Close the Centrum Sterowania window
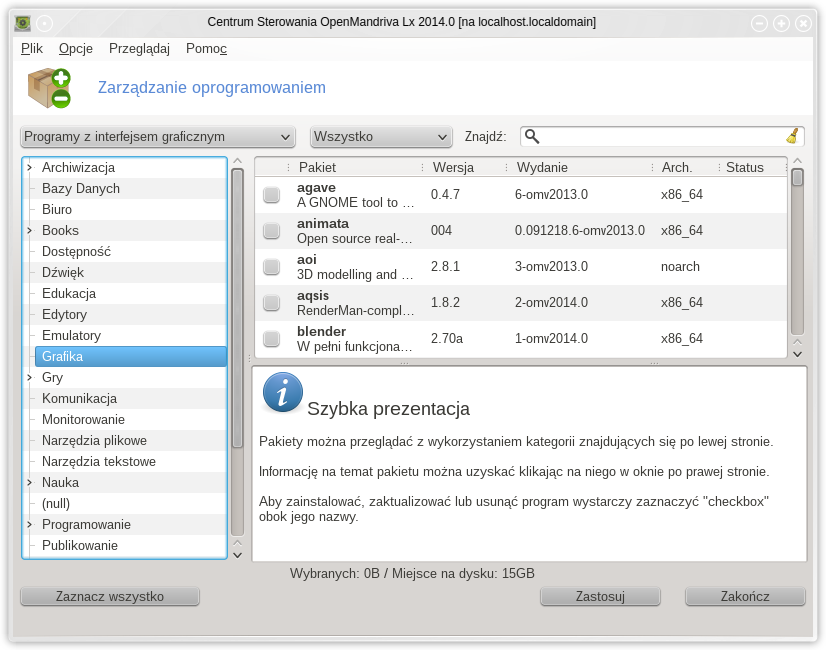This screenshot has width=826, height=650. pos(803,23)
